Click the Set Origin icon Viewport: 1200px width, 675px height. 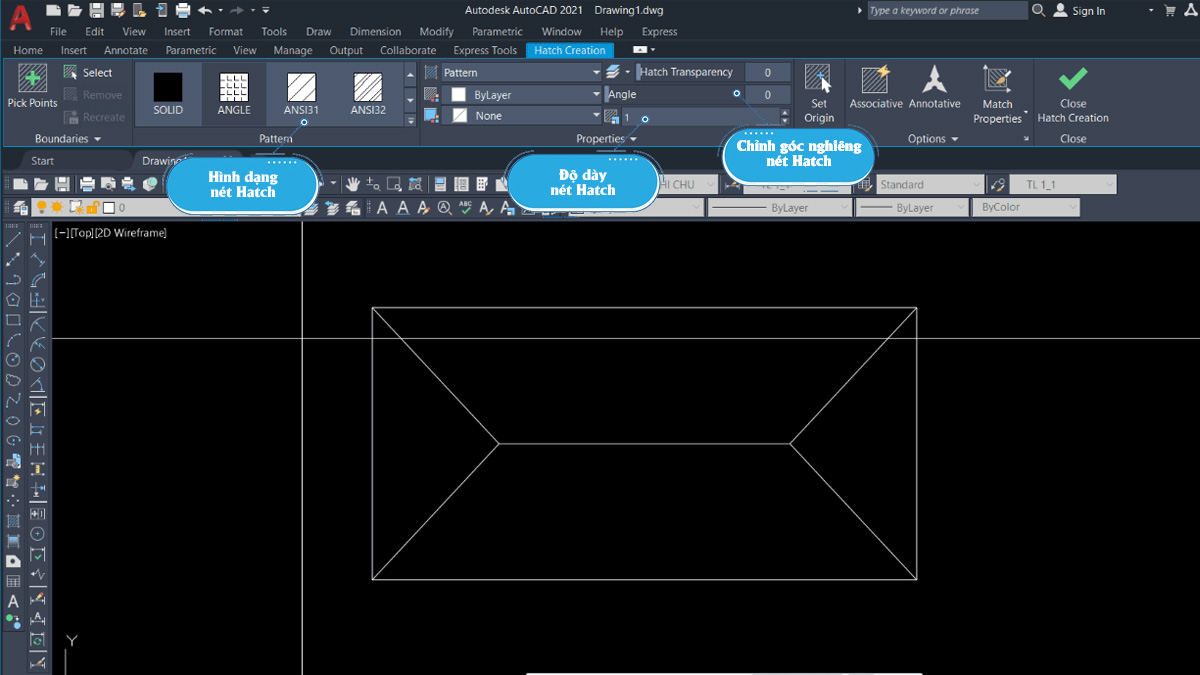click(x=819, y=79)
